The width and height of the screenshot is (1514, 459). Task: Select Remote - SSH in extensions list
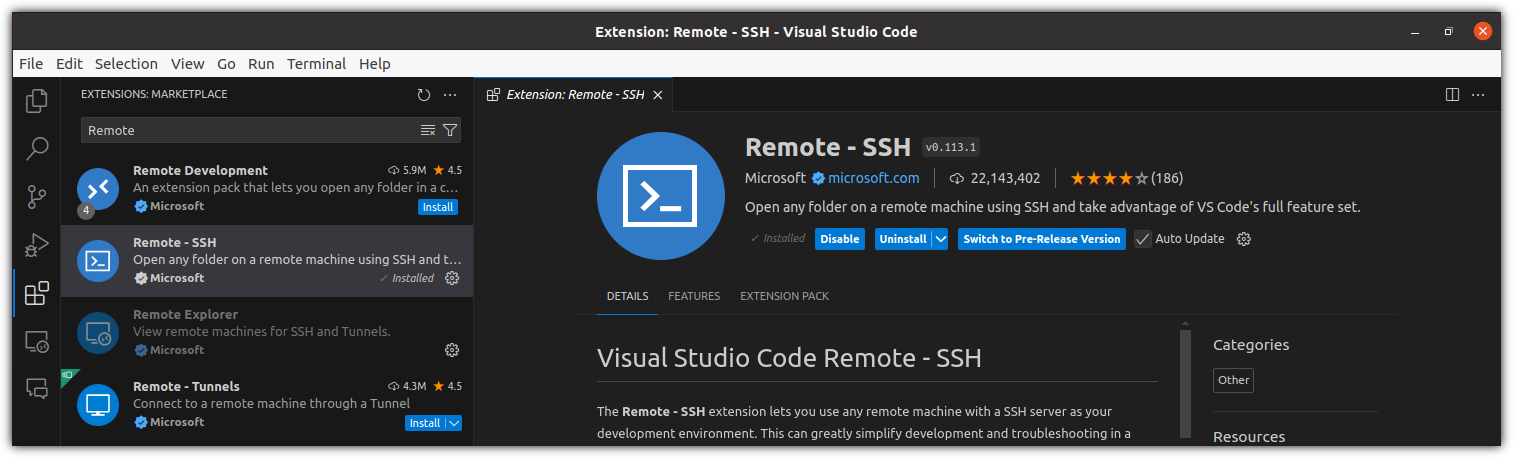tap(267, 261)
